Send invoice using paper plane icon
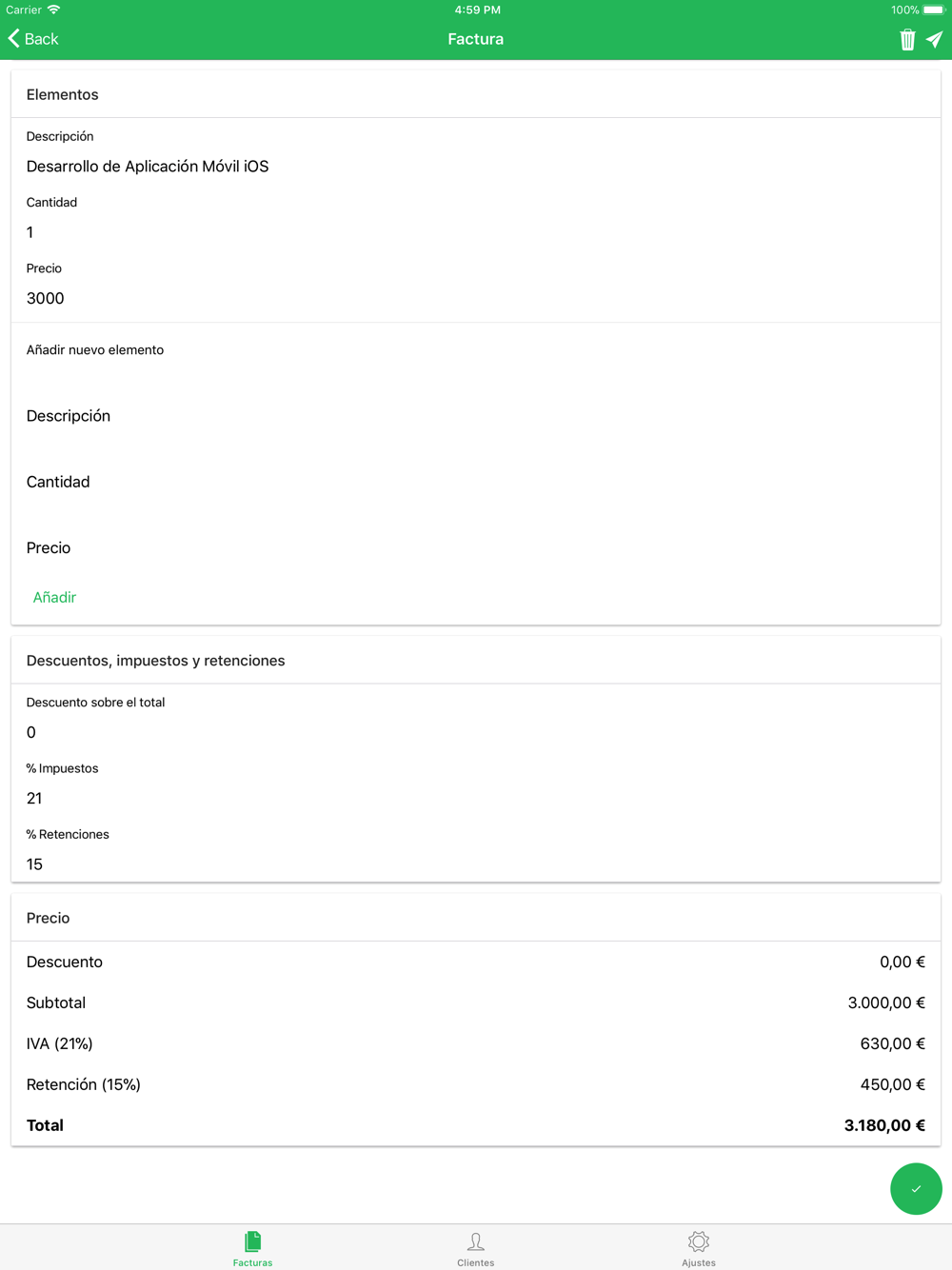The height and width of the screenshot is (1270, 952). point(935,39)
